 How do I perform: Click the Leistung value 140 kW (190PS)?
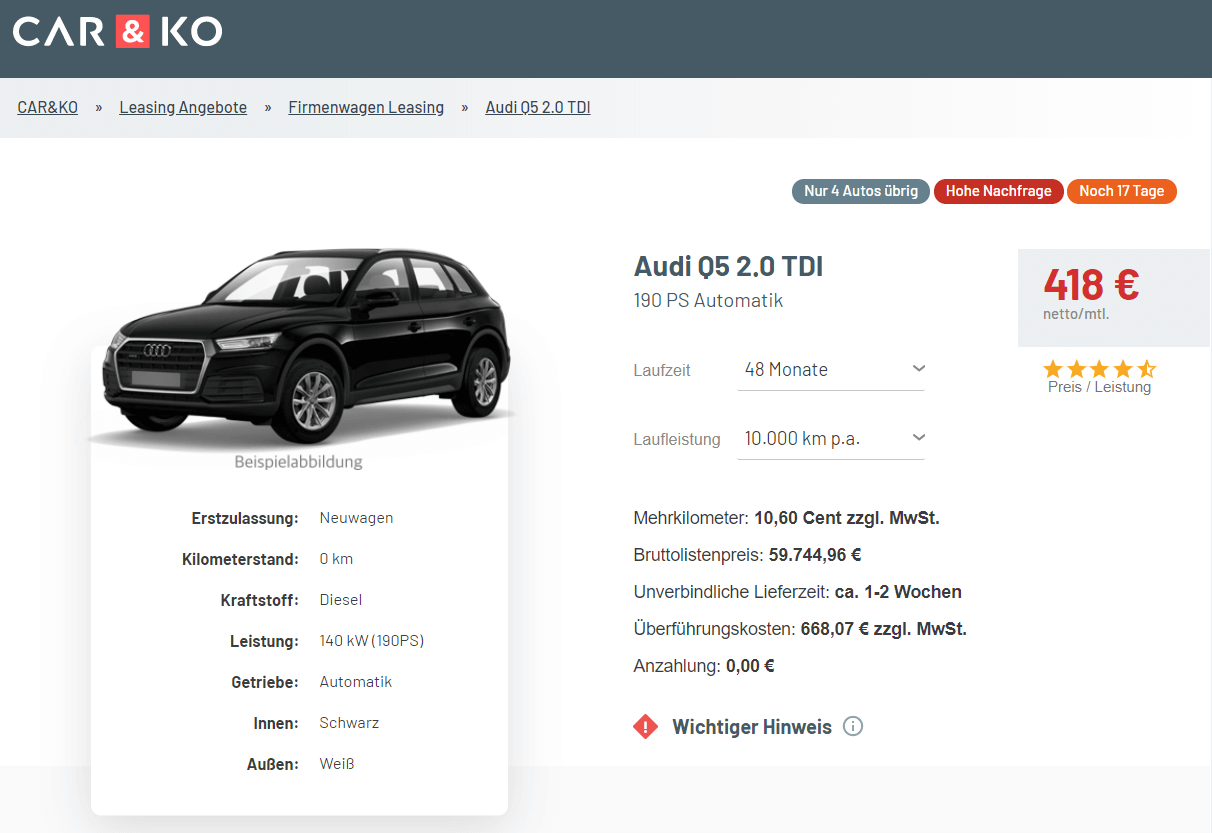372,641
